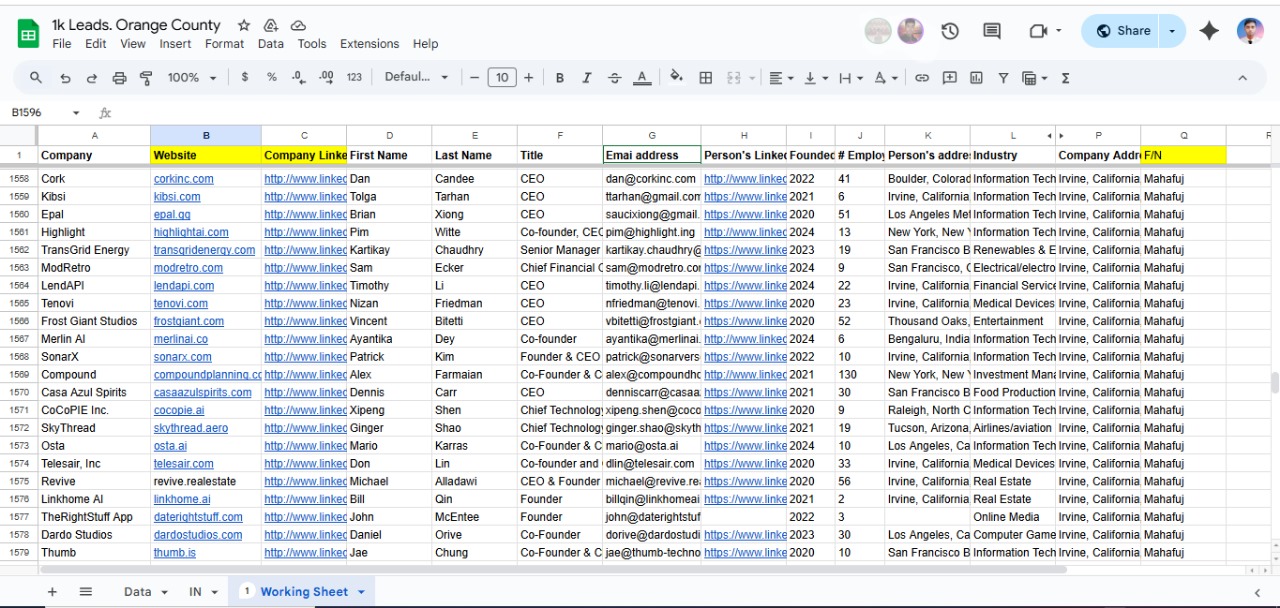Open the fill color picker
This screenshot has height=608, width=1280.
[x=677, y=77]
